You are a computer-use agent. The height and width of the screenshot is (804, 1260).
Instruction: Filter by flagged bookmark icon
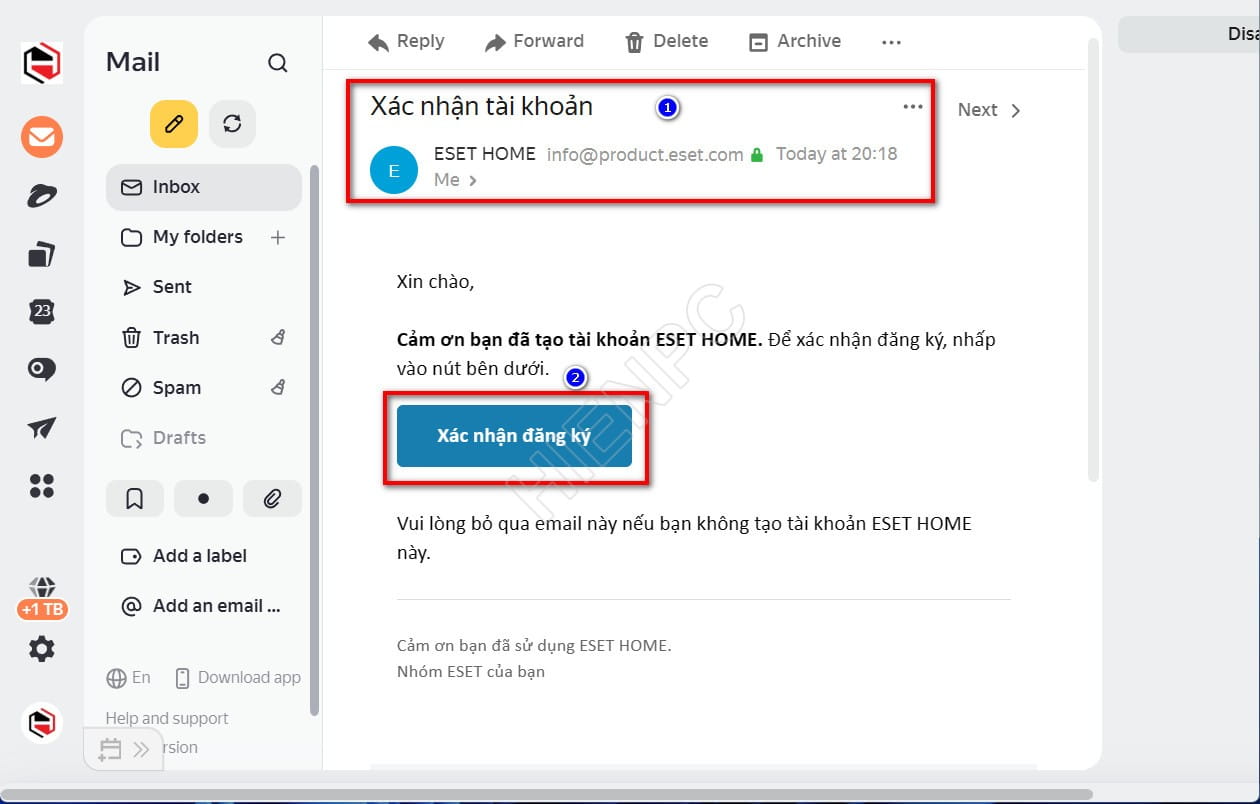click(135, 498)
